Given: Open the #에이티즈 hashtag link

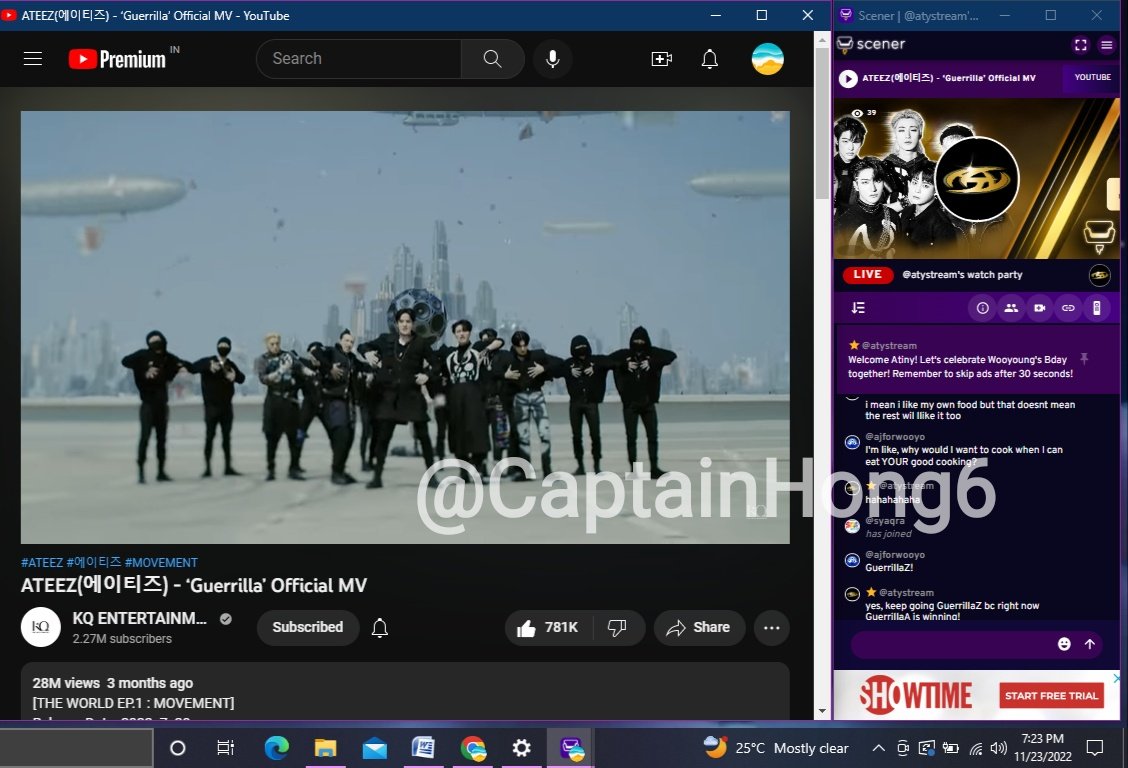Looking at the screenshot, I should pyautogui.click(x=94, y=562).
